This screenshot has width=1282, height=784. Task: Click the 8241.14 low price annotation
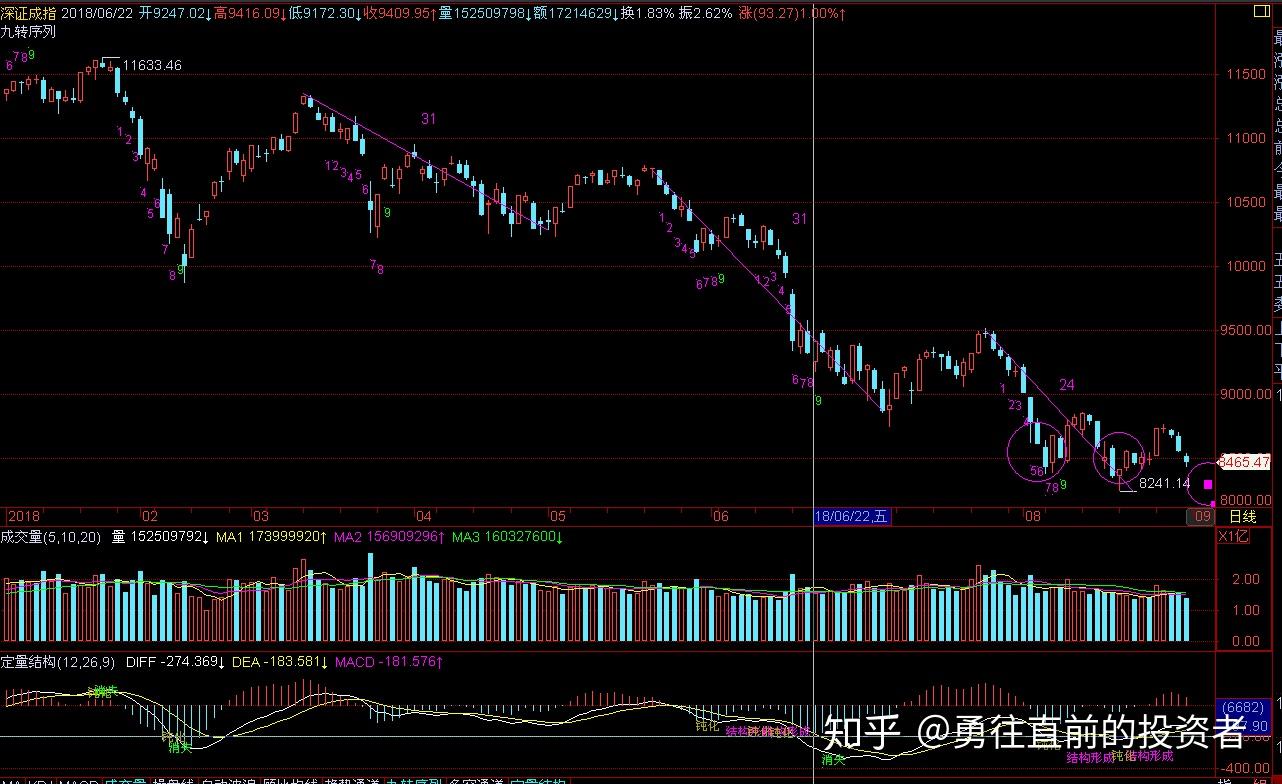click(x=1165, y=483)
